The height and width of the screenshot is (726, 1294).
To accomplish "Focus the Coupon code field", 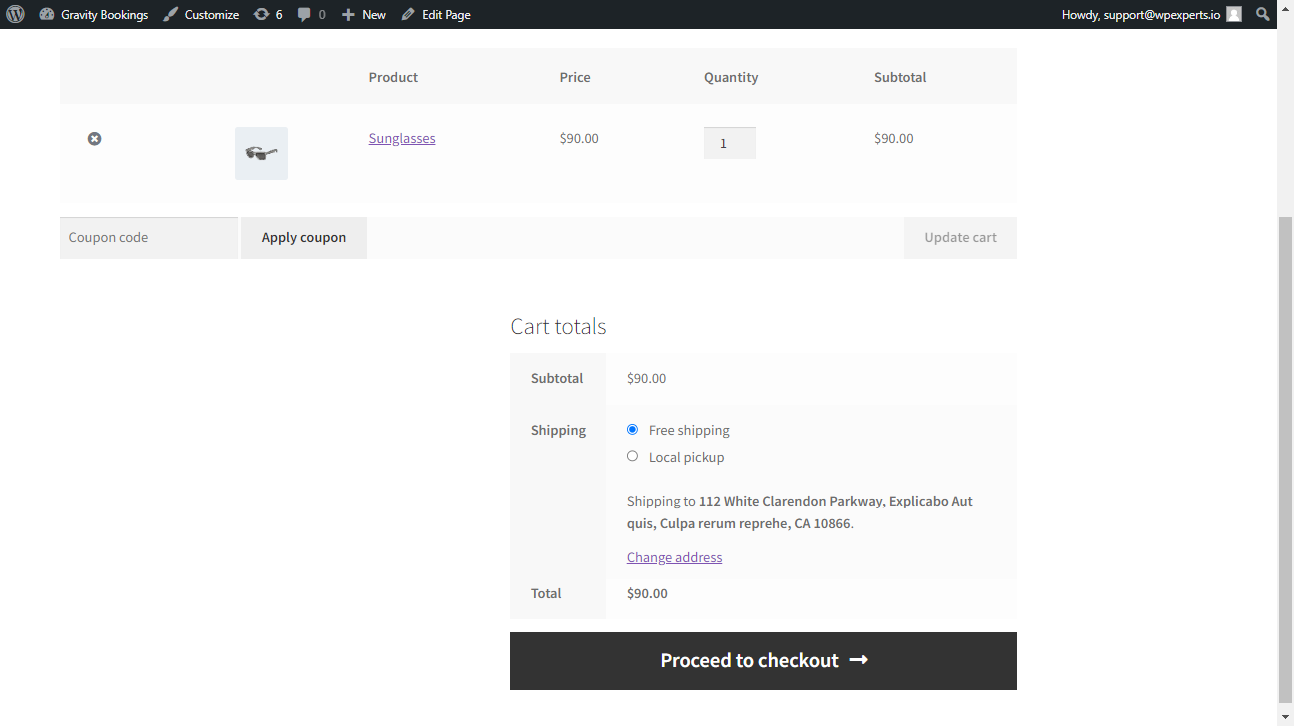I will [149, 238].
